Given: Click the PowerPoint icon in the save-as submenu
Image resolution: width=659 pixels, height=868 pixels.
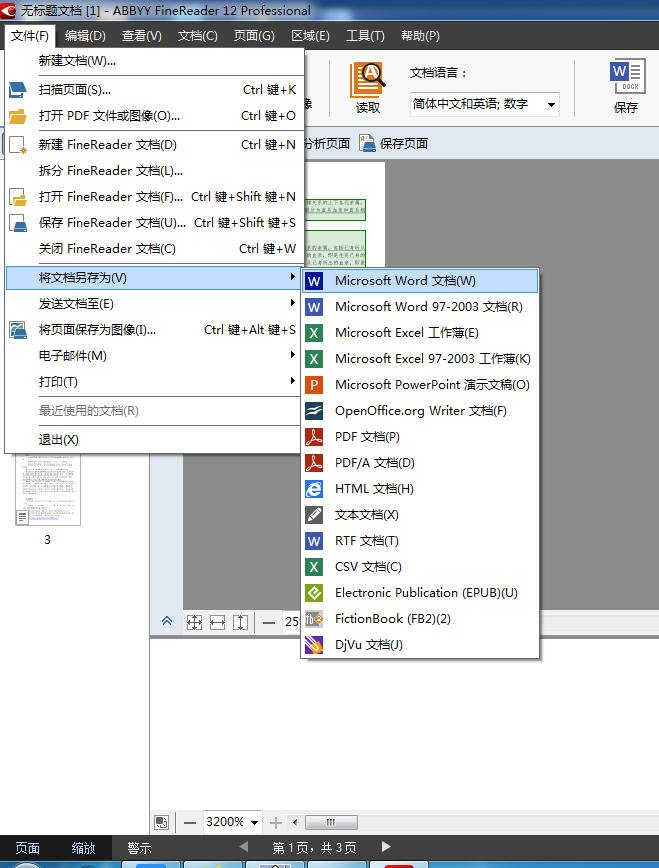Looking at the screenshot, I should 314,385.
